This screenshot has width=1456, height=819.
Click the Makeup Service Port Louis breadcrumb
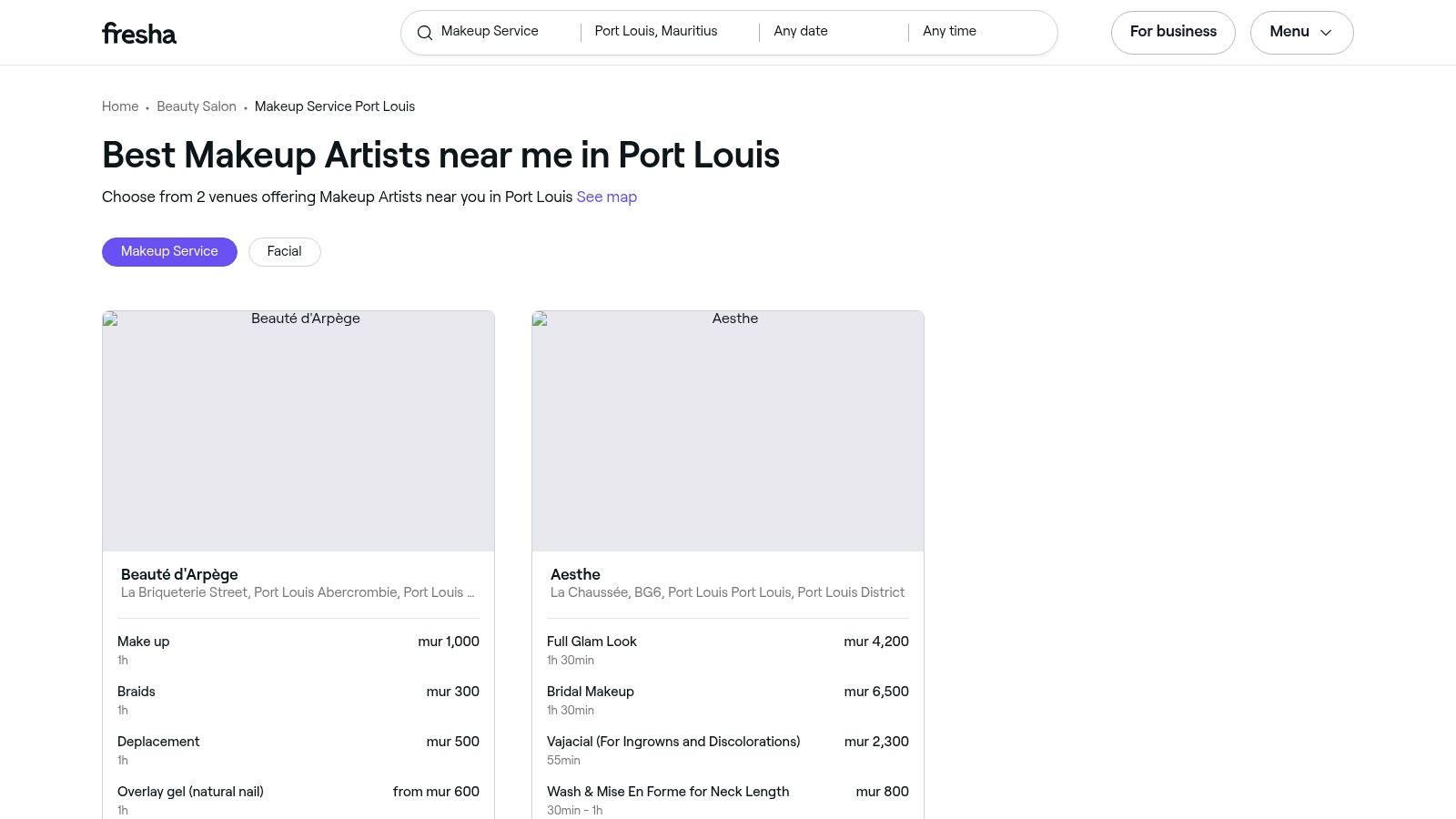coord(335,106)
